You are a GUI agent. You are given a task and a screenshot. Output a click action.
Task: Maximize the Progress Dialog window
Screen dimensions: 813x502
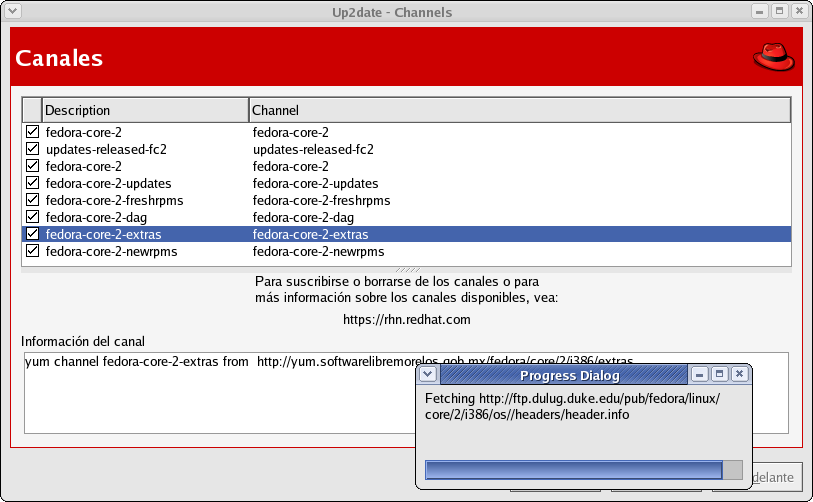719,374
